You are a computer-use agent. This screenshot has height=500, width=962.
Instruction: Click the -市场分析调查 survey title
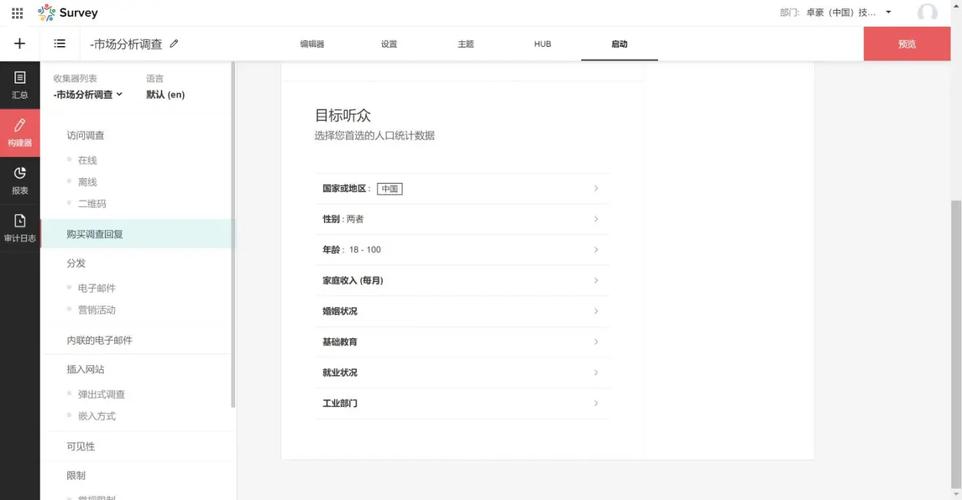126,44
